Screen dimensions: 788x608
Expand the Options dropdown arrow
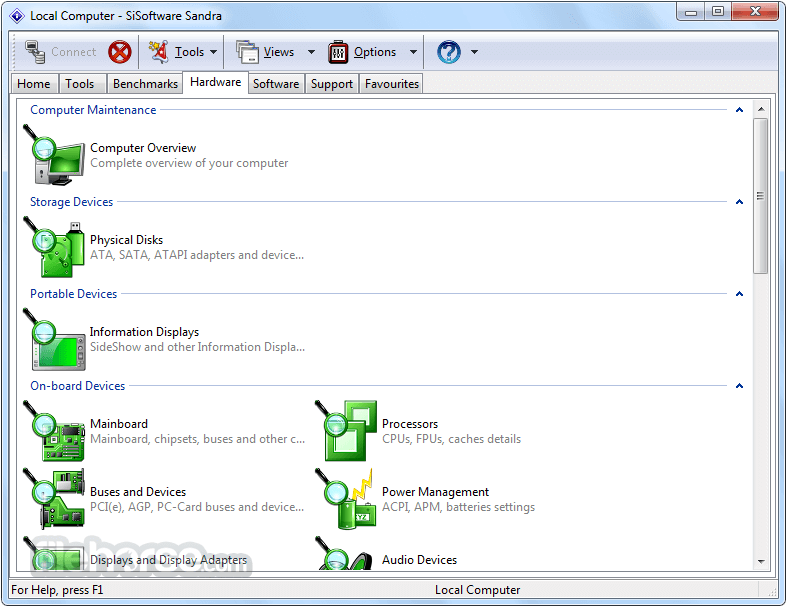click(413, 52)
